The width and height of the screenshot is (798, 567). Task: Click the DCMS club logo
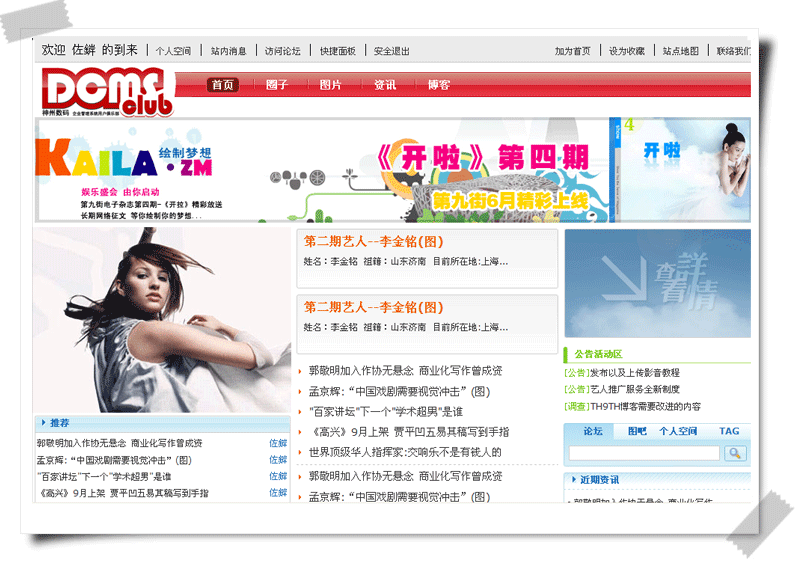[108, 92]
